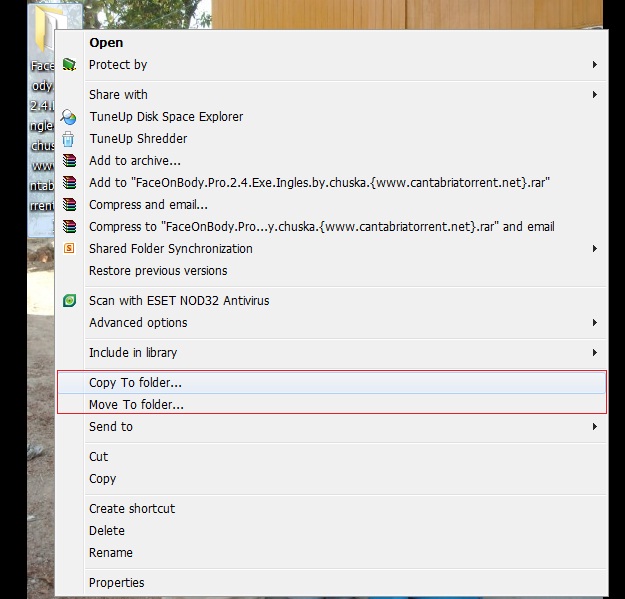This screenshot has height=599, width=625.
Task: Click WinRAR icon beside Compress to rar and email
Action: [69, 226]
